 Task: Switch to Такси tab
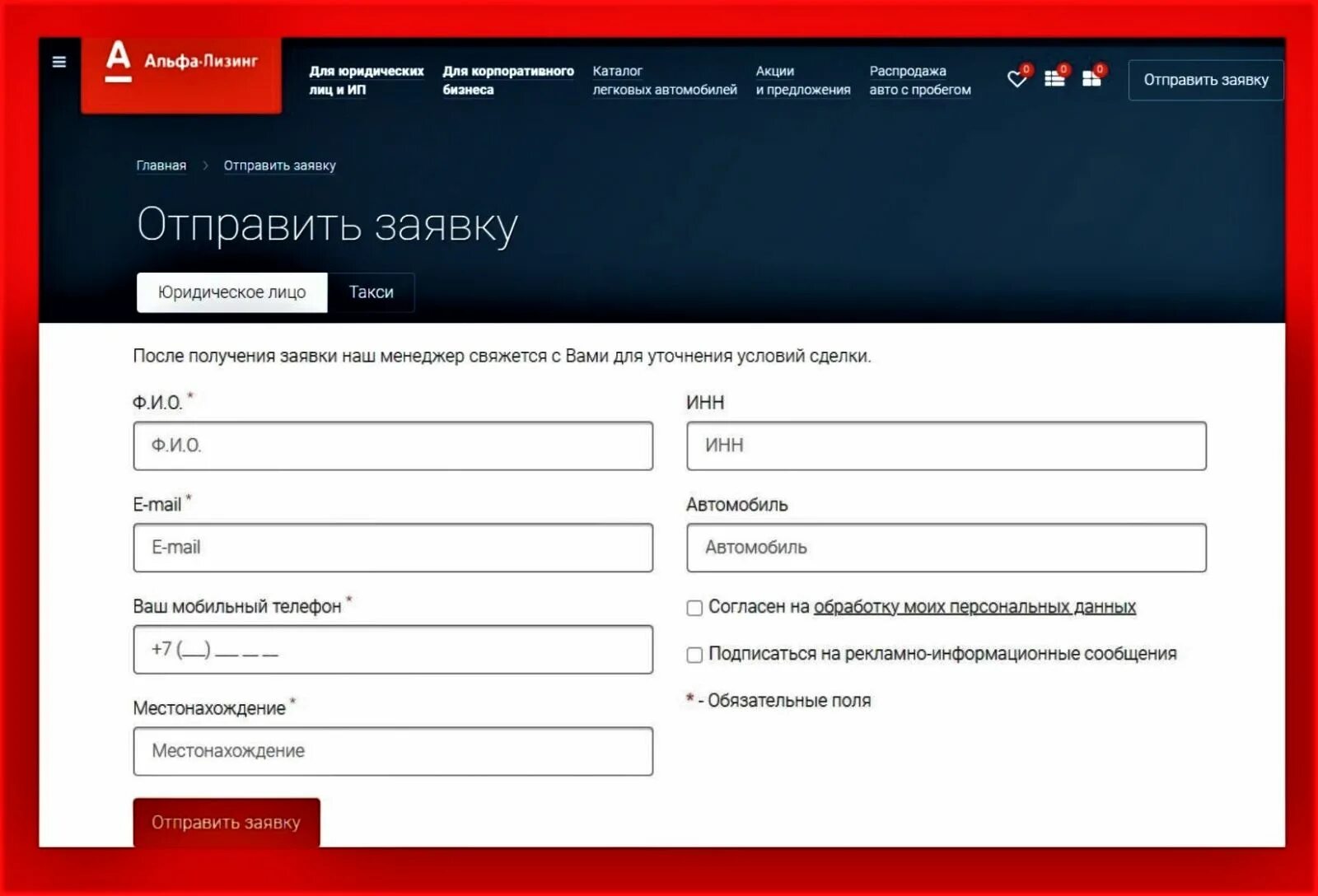point(372,292)
